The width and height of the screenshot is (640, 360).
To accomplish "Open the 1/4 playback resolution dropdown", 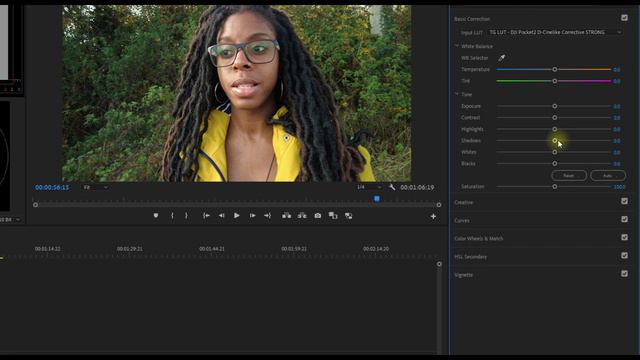I will [369, 187].
